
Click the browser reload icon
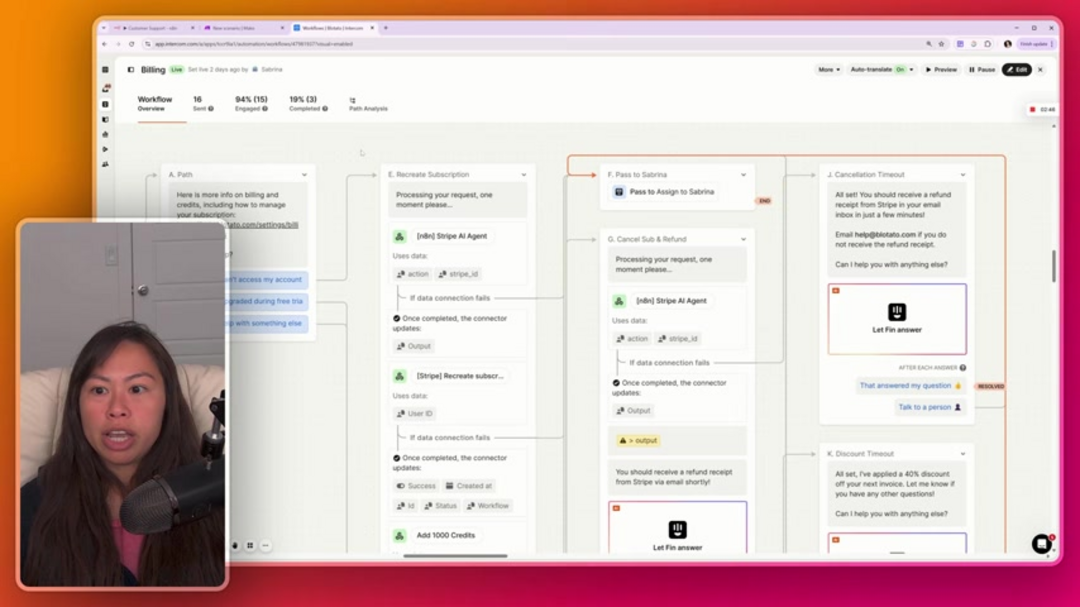[x=131, y=44]
